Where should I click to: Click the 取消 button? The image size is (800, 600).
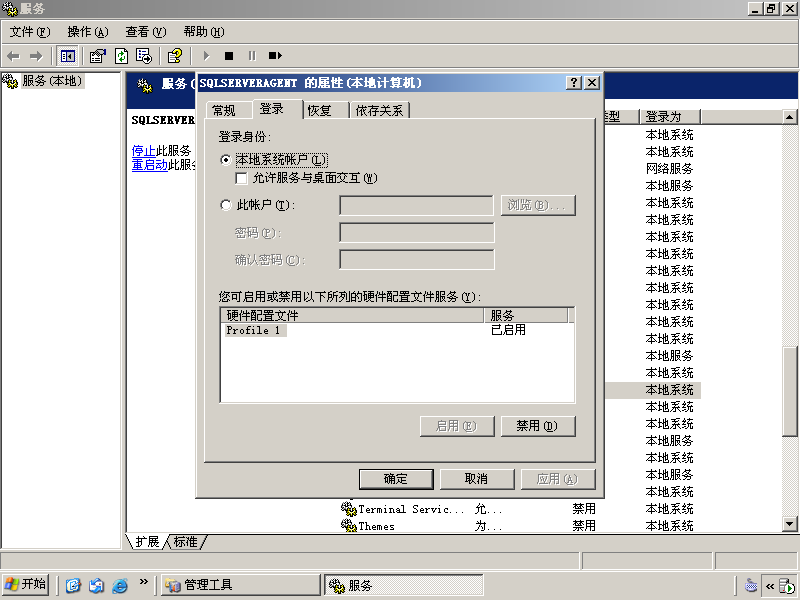(477, 479)
